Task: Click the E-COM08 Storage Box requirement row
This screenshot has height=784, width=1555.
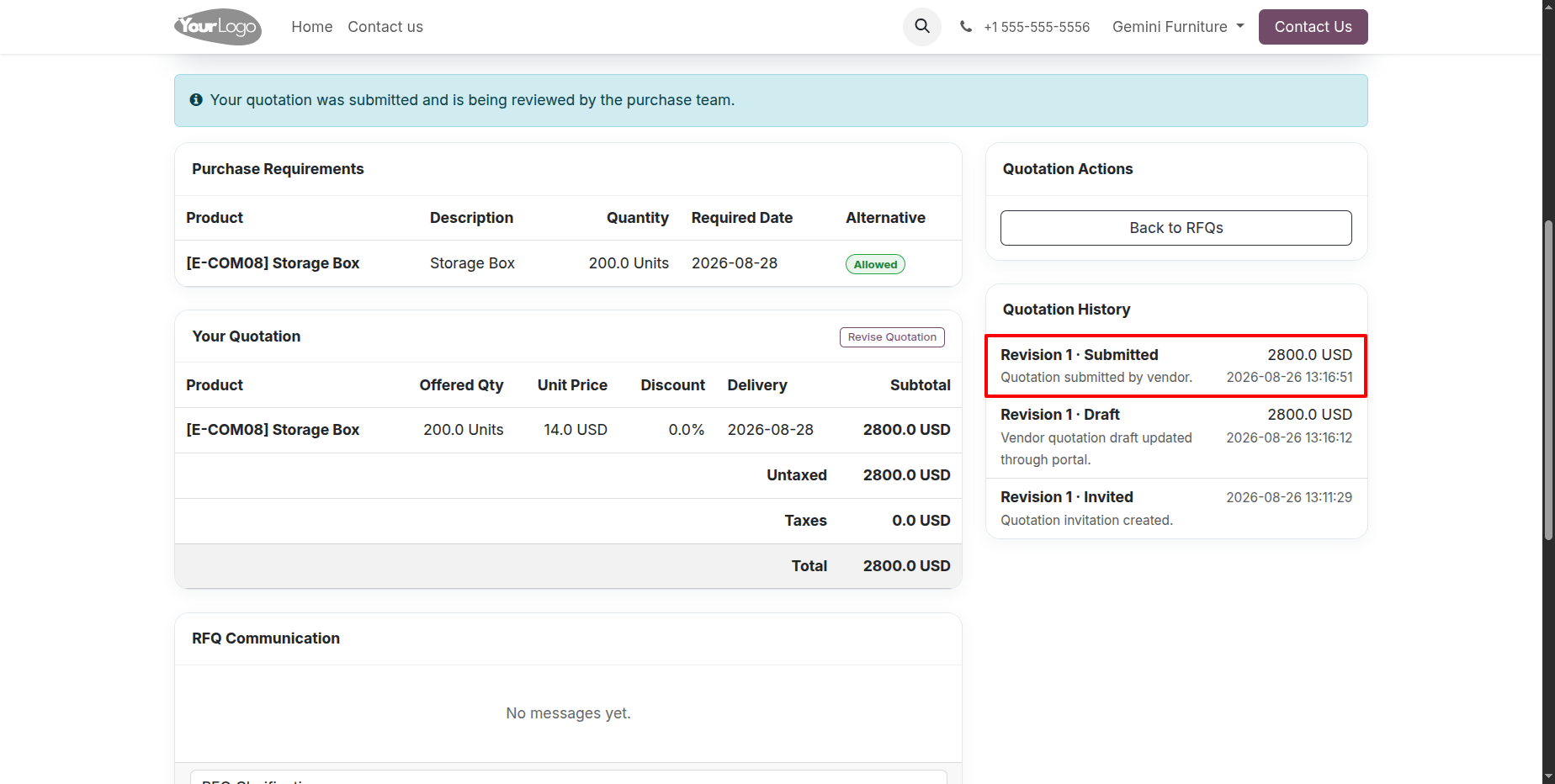Action: point(568,263)
